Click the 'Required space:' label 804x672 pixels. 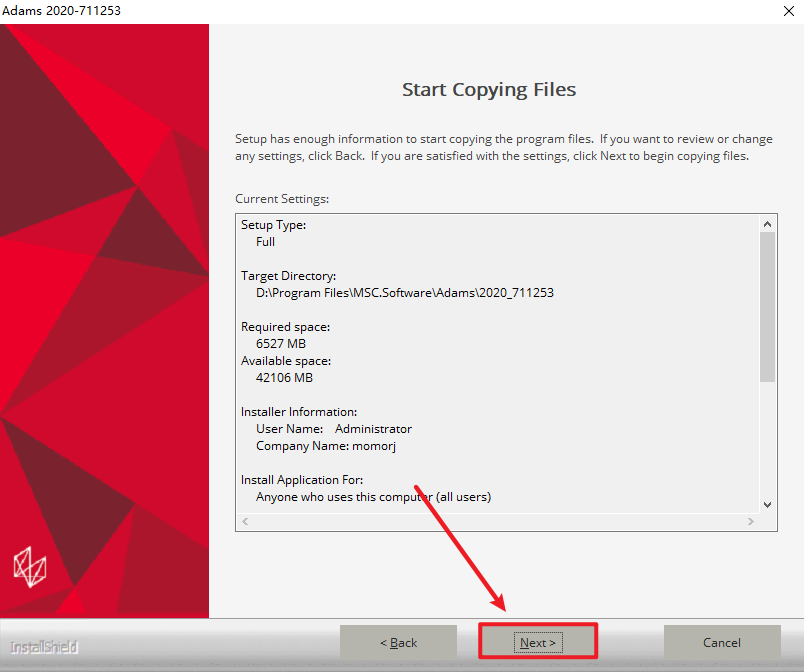[x=286, y=327]
